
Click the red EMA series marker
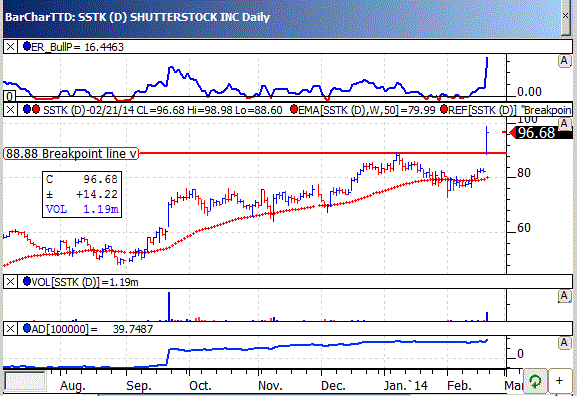point(294,109)
